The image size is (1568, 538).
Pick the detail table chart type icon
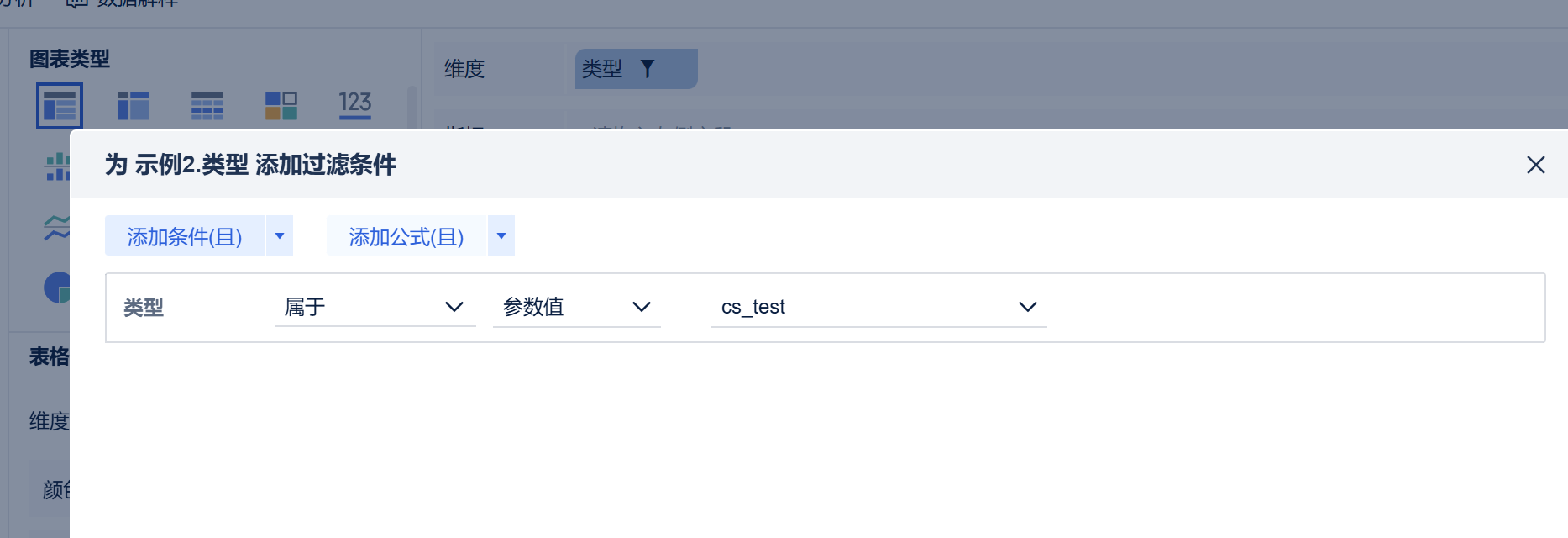tap(207, 106)
